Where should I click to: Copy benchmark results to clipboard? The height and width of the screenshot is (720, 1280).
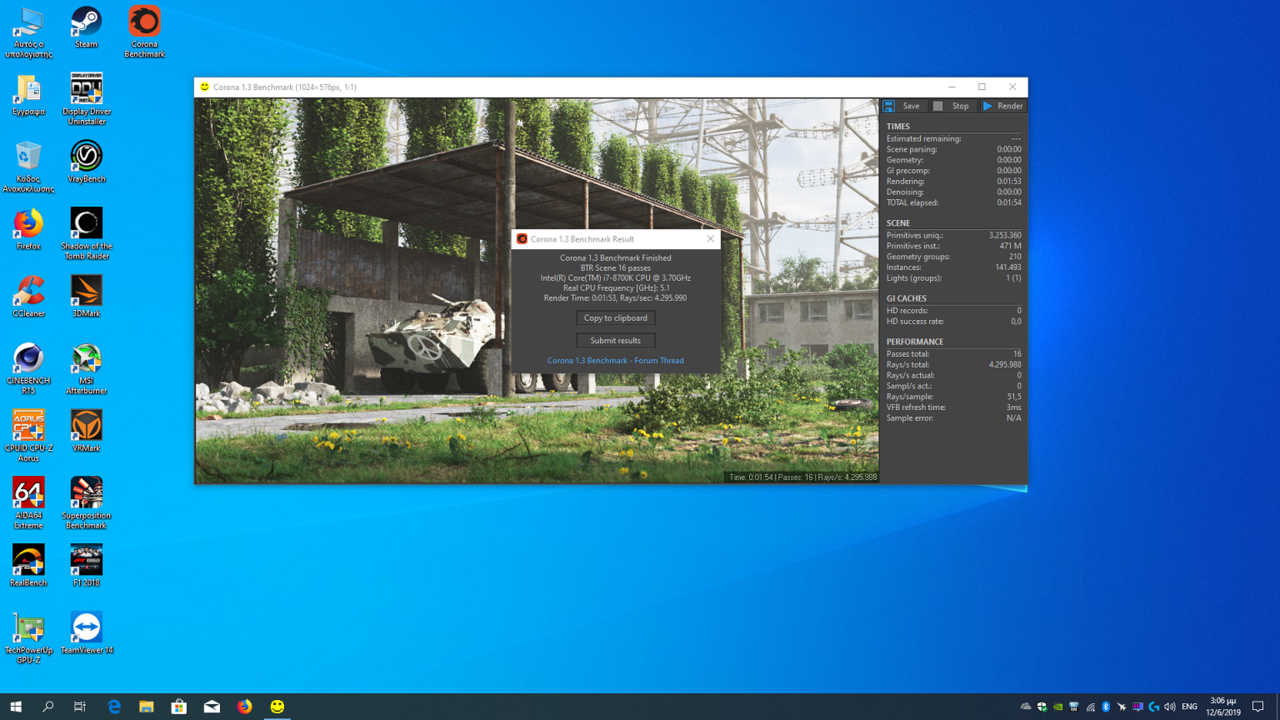pyautogui.click(x=616, y=318)
